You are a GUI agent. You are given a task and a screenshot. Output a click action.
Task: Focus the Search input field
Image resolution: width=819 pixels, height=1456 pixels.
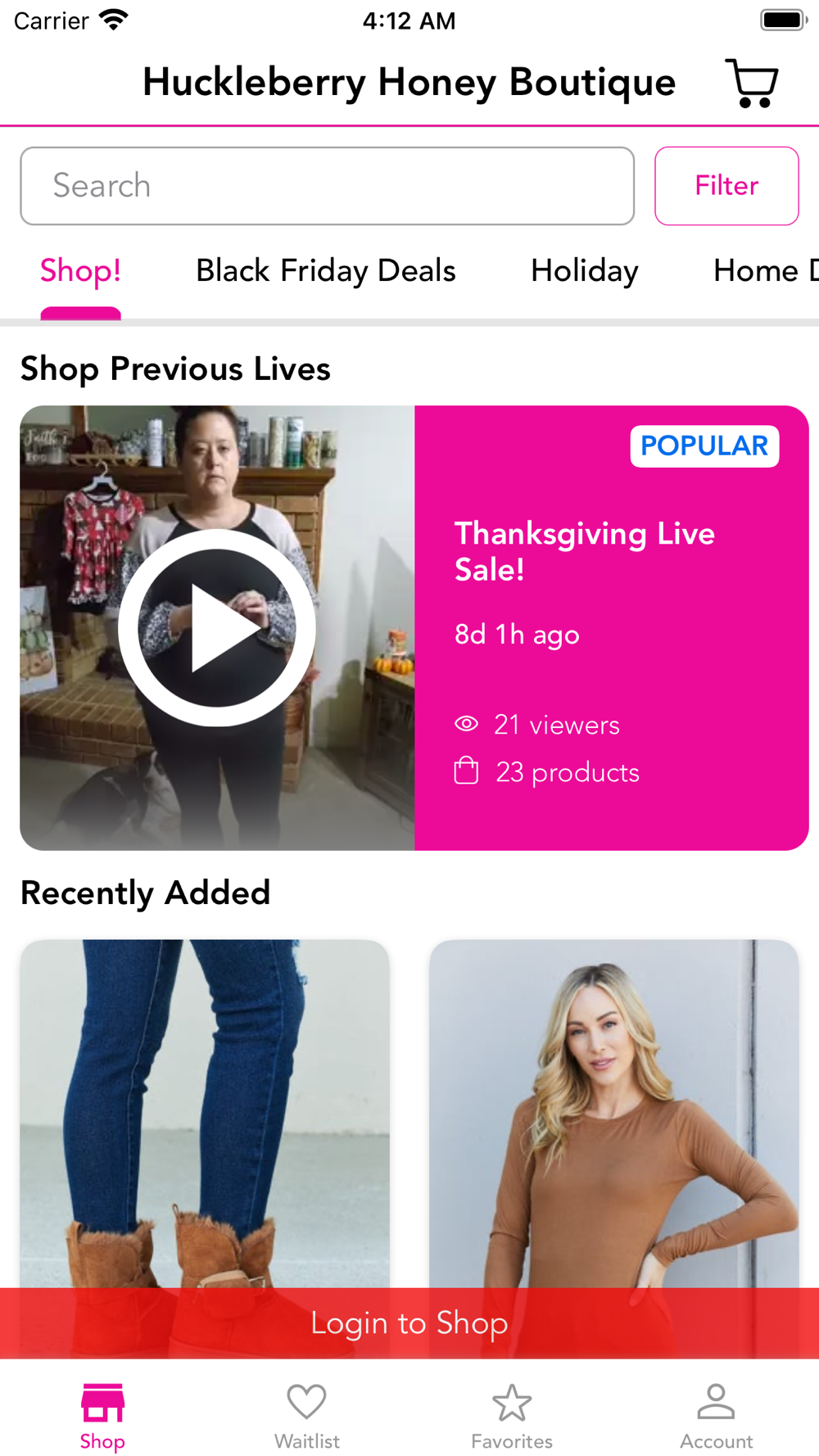pos(328,186)
